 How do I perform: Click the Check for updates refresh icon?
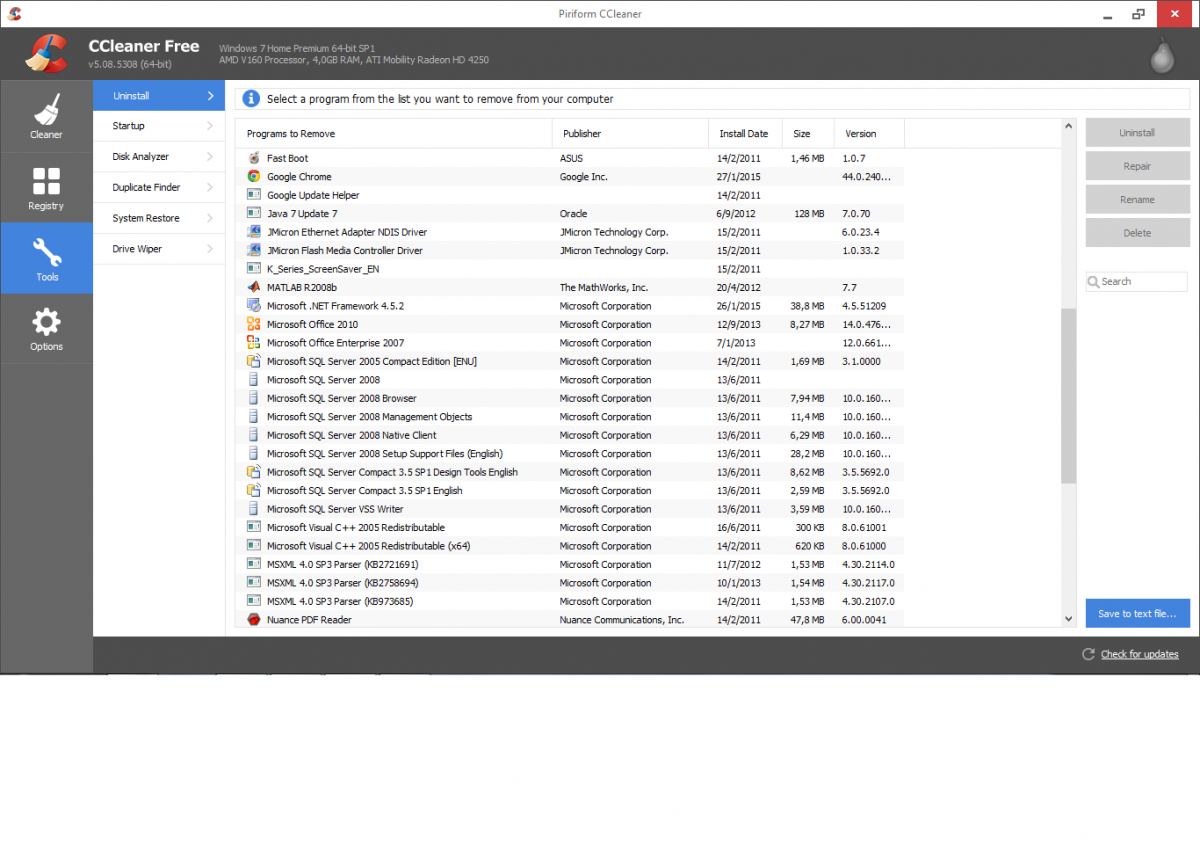pos(1088,654)
